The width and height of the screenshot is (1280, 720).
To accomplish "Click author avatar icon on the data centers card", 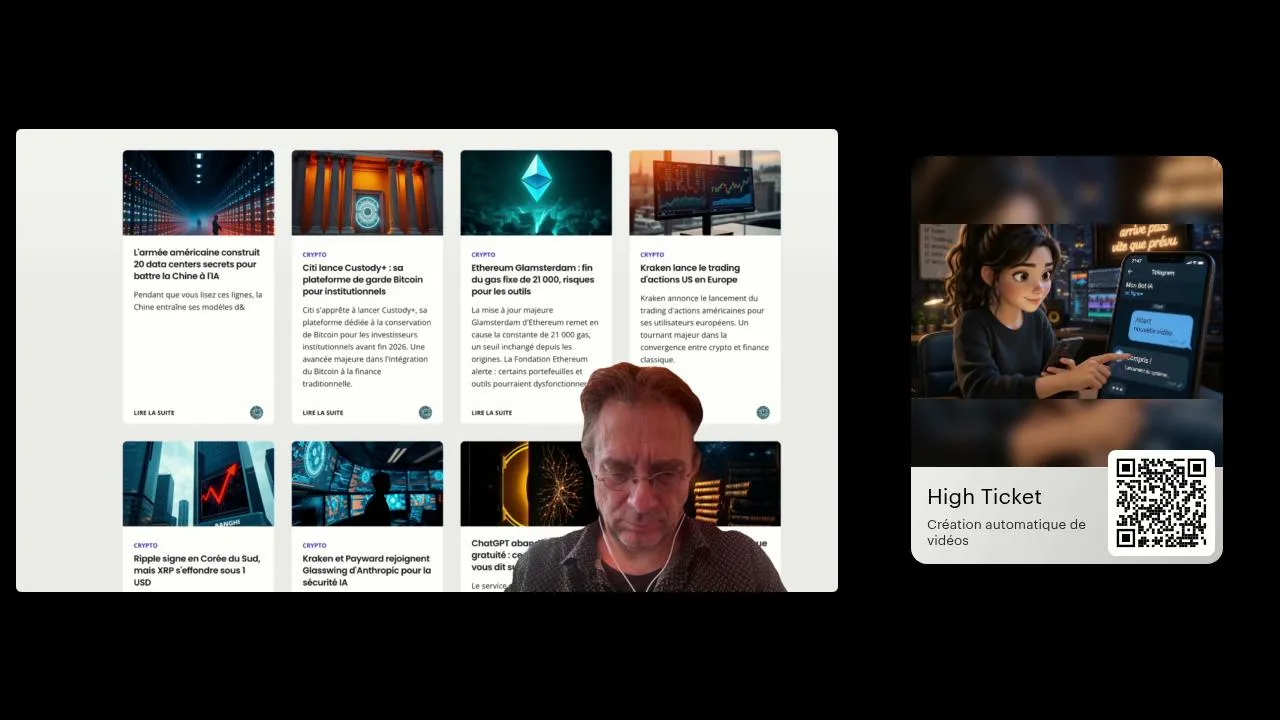I will pos(256,412).
